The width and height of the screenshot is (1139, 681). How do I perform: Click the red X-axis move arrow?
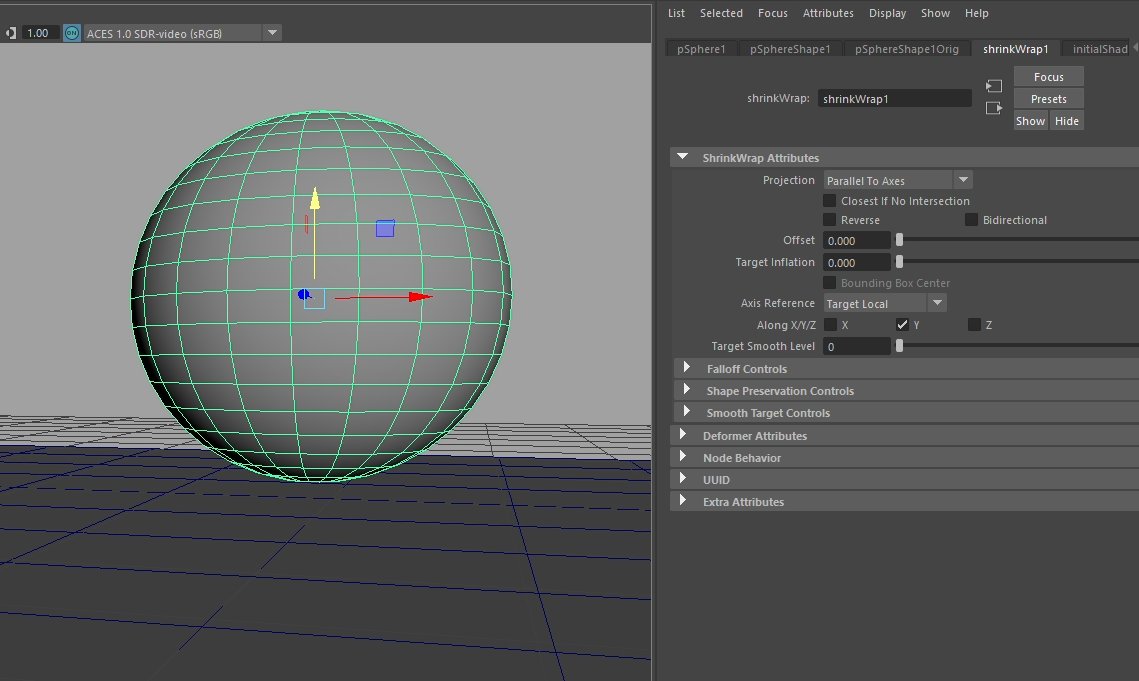[x=419, y=297]
